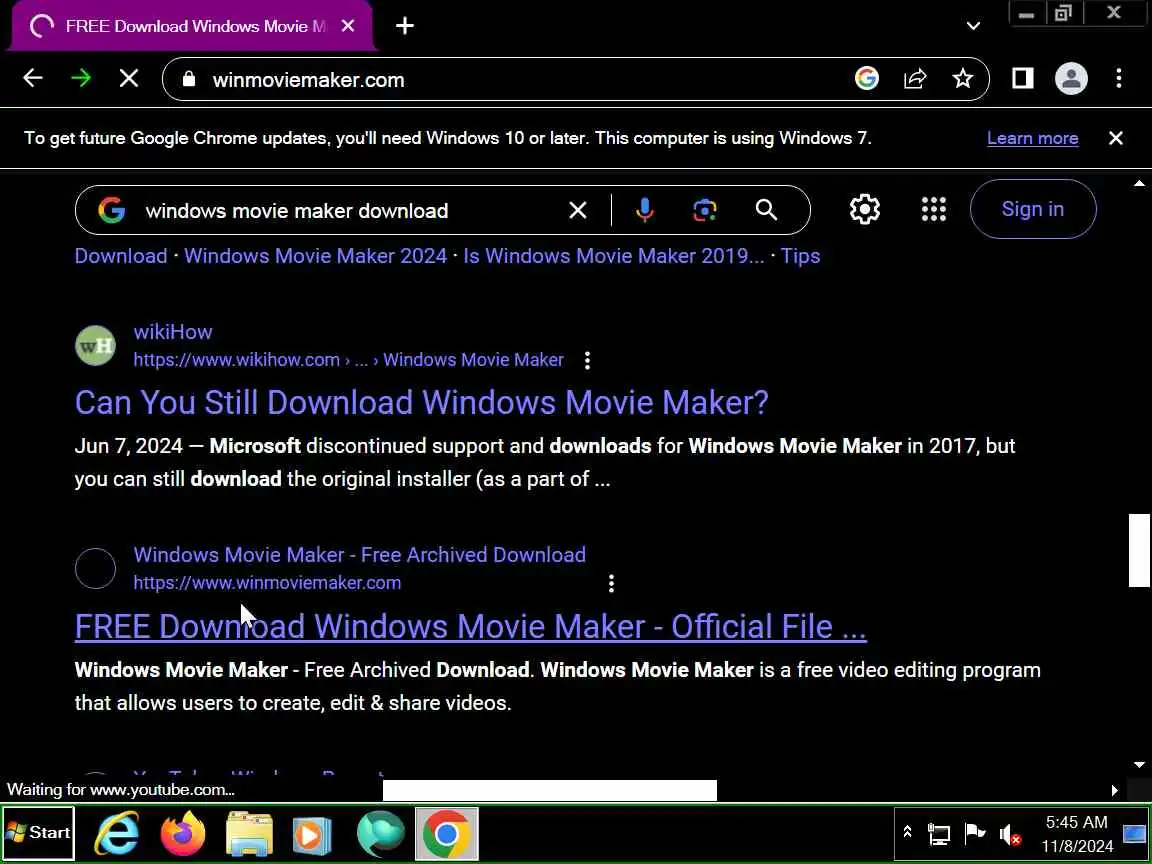Viewport: 1152px width, 864px height.
Task: Click the Chrome taskbar button
Action: (x=447, y=834)
